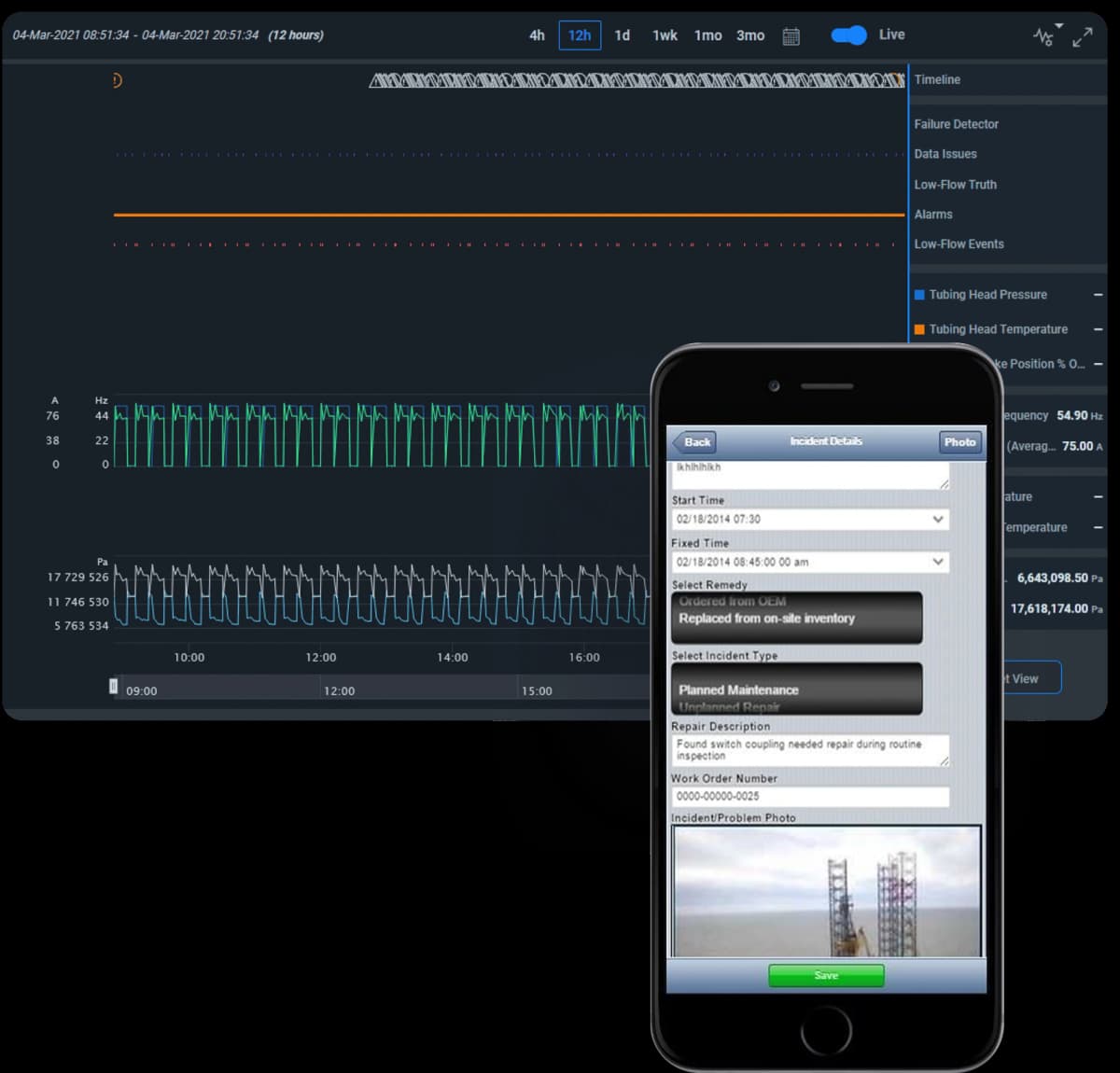Open the Start Time dropdown
1120x1073 pixels.
click(938, 520)
